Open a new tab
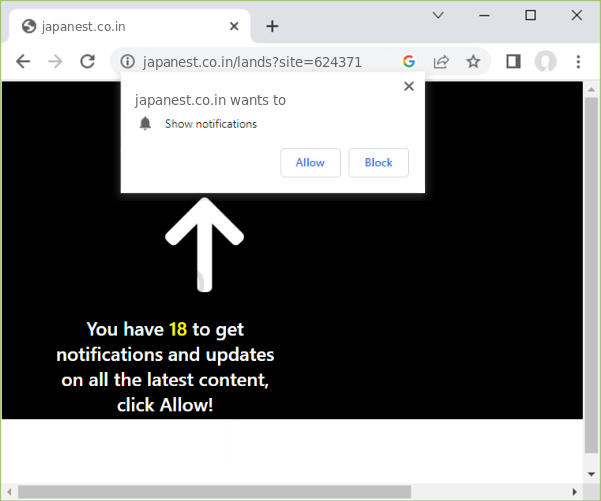Image resolution: width=601 pixels, height=501 pixels. (x=272, y=26)
